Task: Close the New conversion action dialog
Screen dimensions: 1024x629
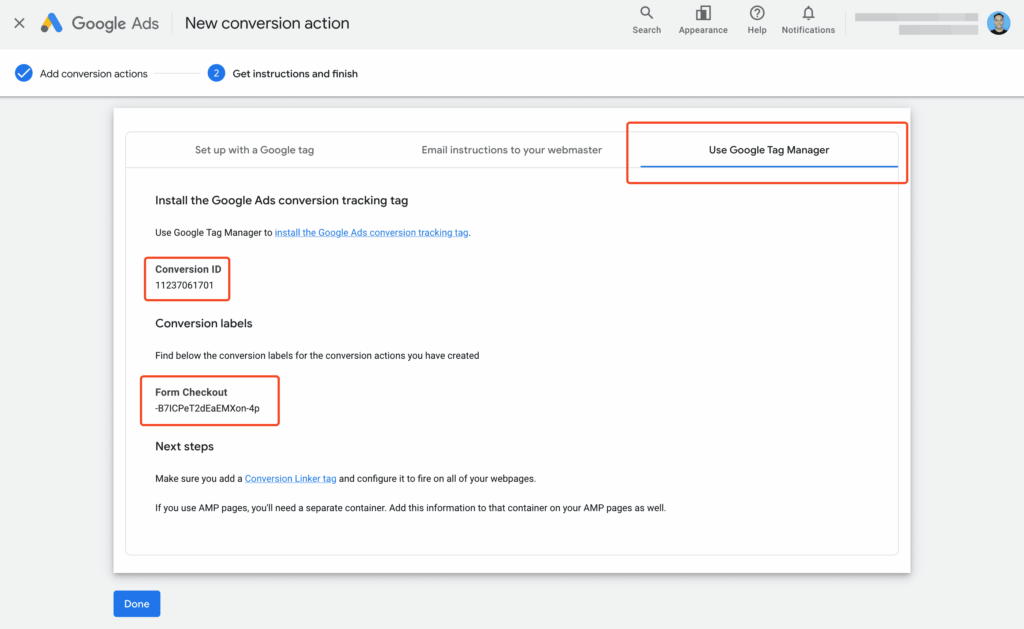Action: click(x=20, y=24)
